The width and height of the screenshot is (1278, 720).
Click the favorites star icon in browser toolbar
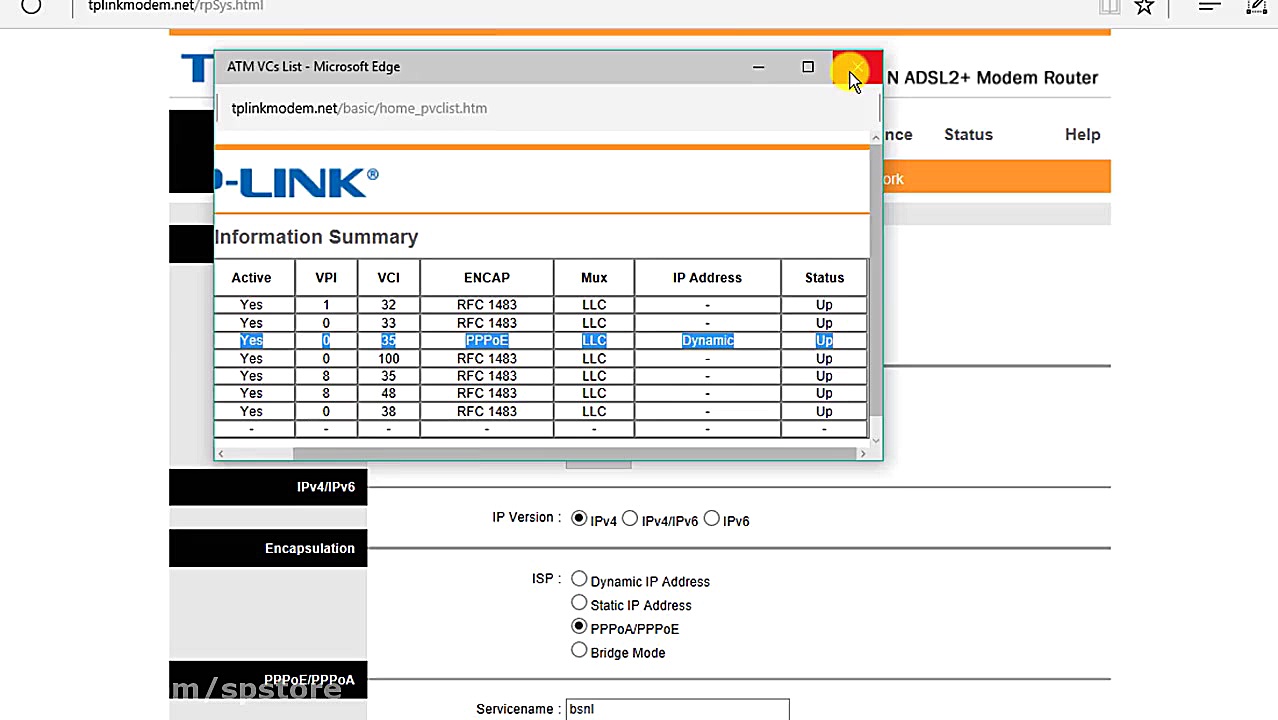pos(1144,7)
